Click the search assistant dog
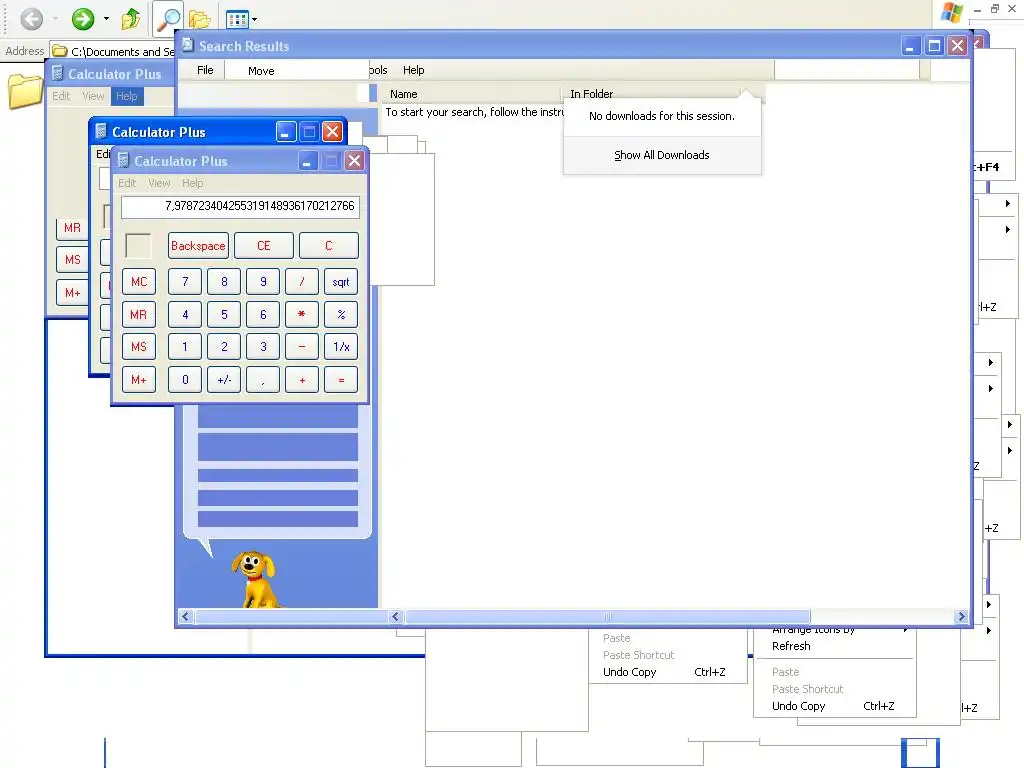Image resolution: width=1024 pixels, height=768 pixels. [255, 580]
